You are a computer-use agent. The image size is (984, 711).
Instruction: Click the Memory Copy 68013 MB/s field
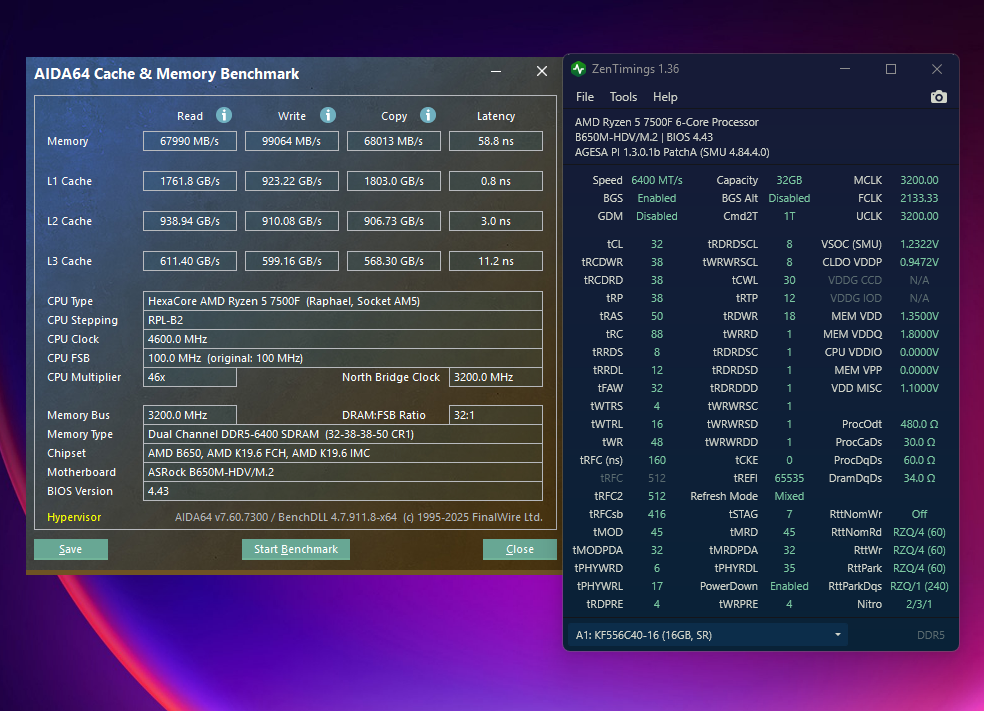click(393, 141)
